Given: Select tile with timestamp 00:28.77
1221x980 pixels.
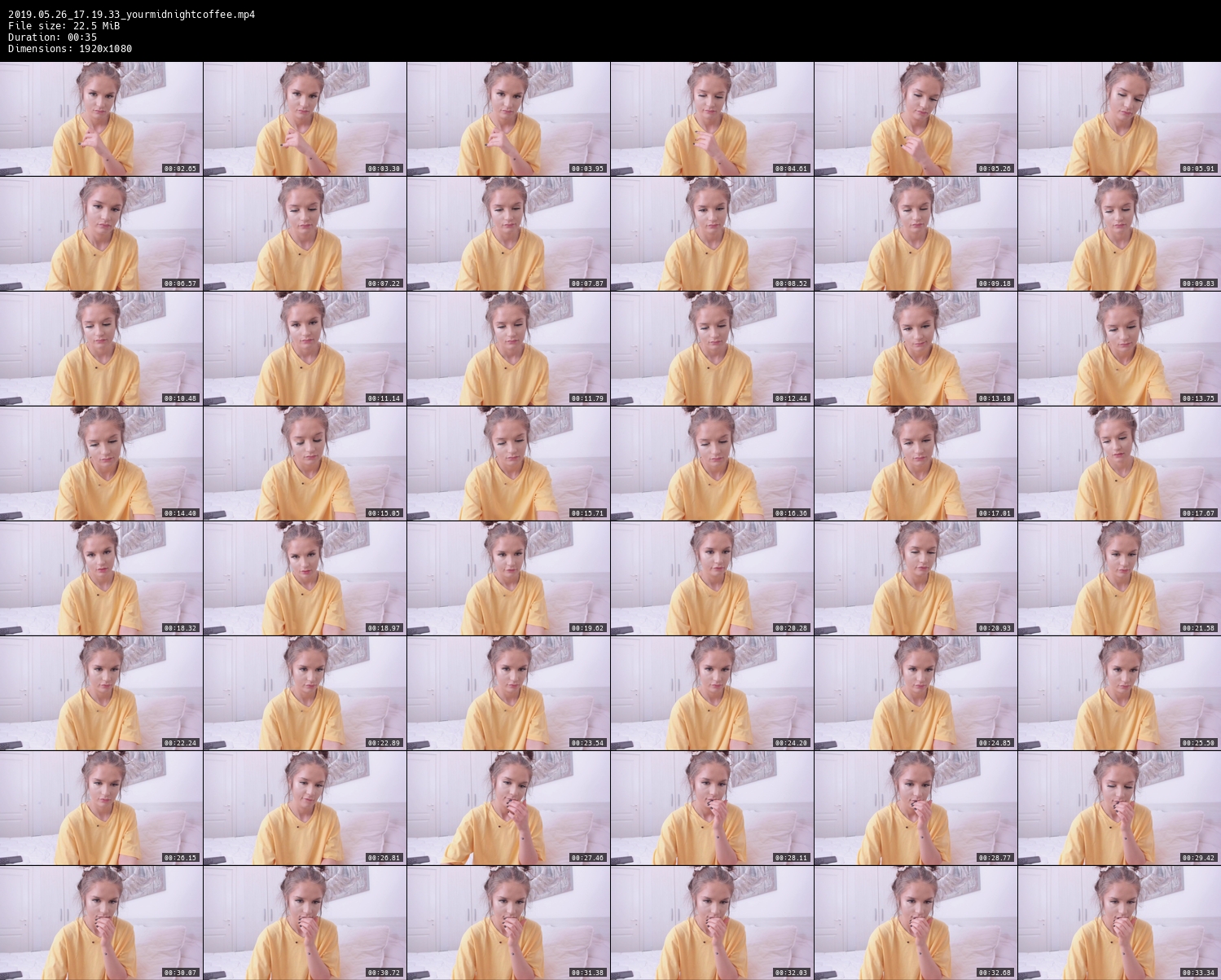Looking at the screenshot, I should click(x=916, y=808).
